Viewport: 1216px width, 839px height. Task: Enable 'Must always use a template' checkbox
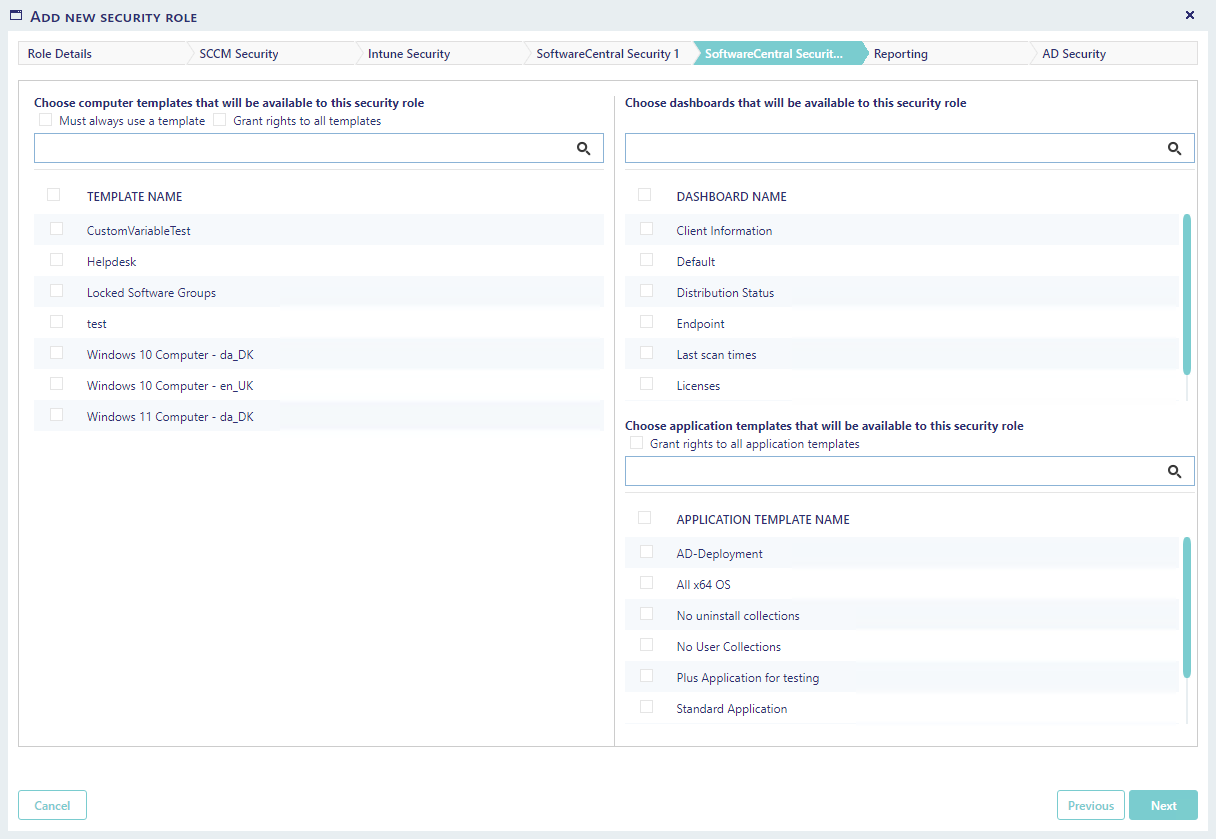46,120
